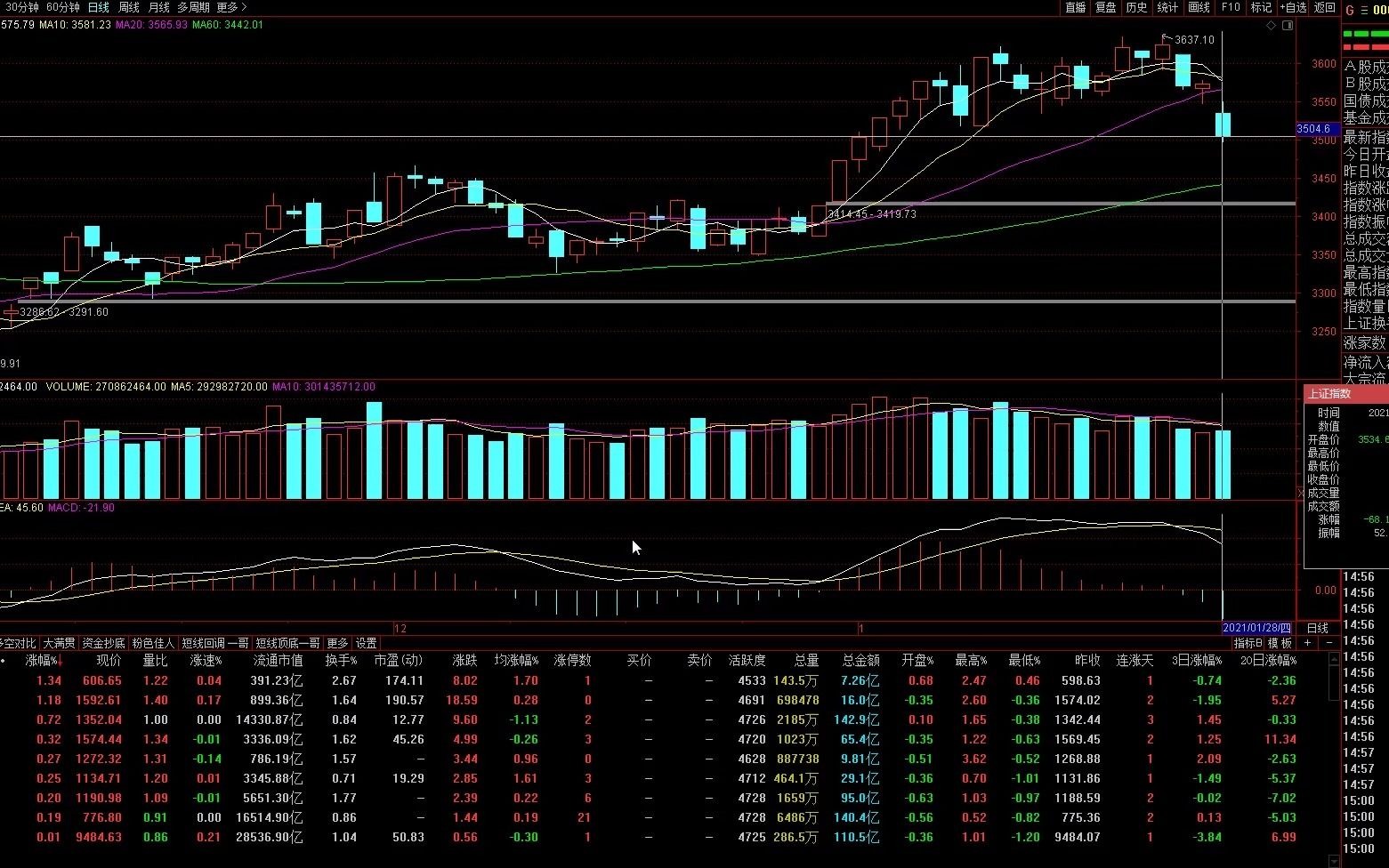Zoom in chart with + button
Viewport: 1389px width, 868px height.
click(1307, 643)
